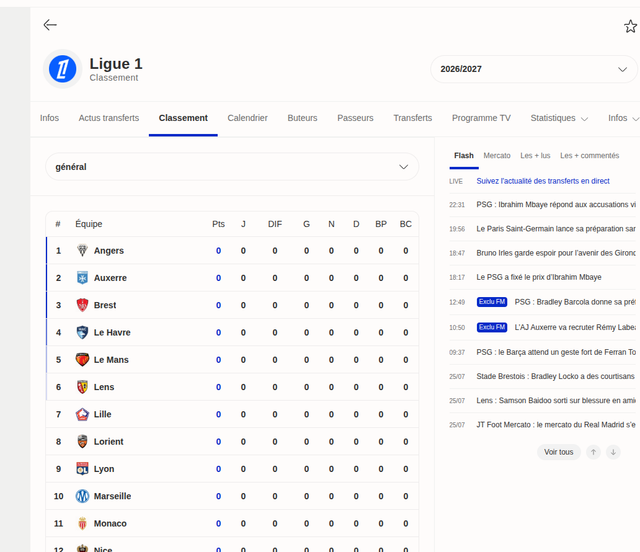The image size is (640, 552).
Task: Select the Flash news tab
Action: (464, 156)
